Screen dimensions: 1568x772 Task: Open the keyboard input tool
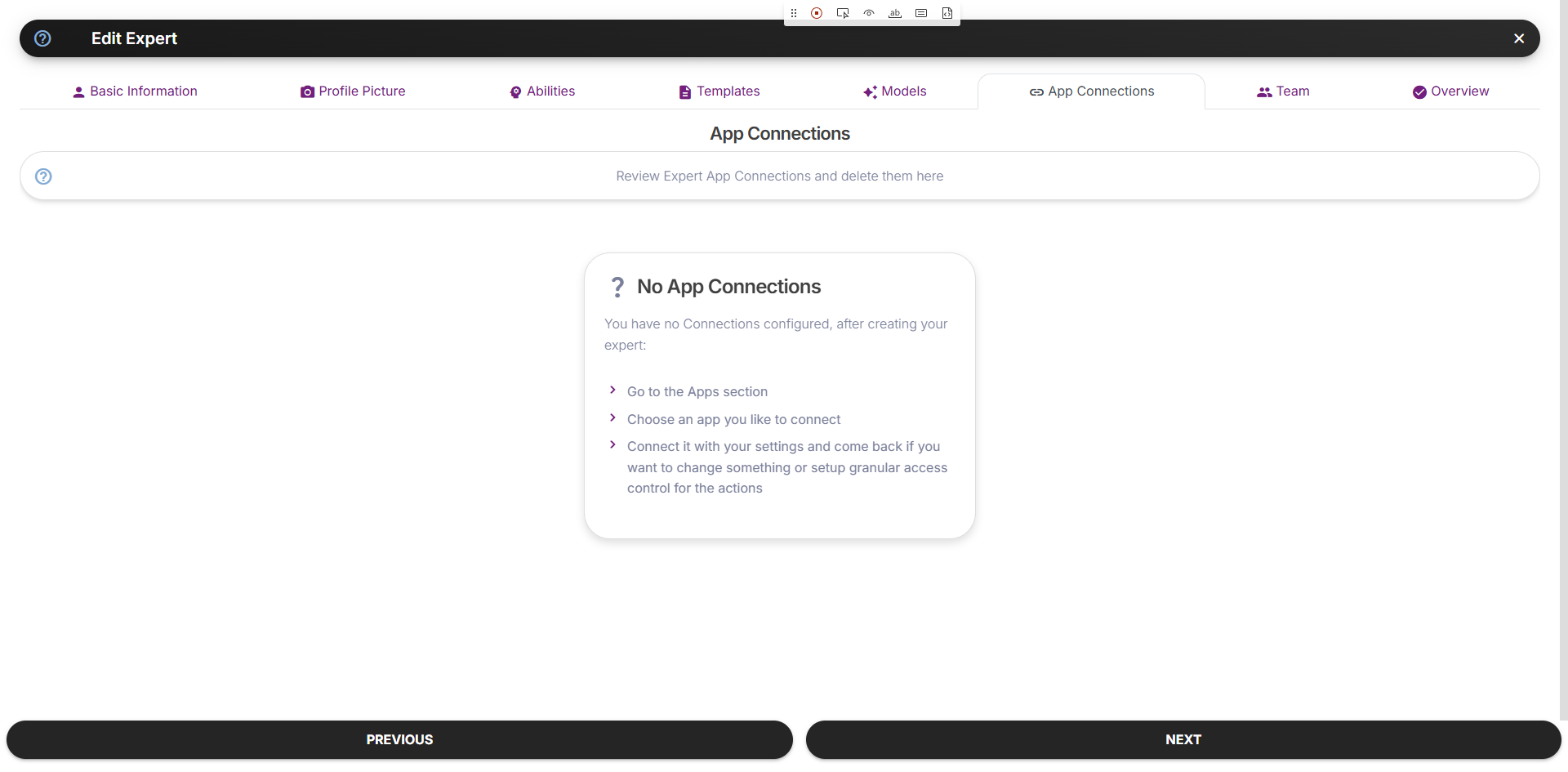pyautogui.click(x=921, y=13)
